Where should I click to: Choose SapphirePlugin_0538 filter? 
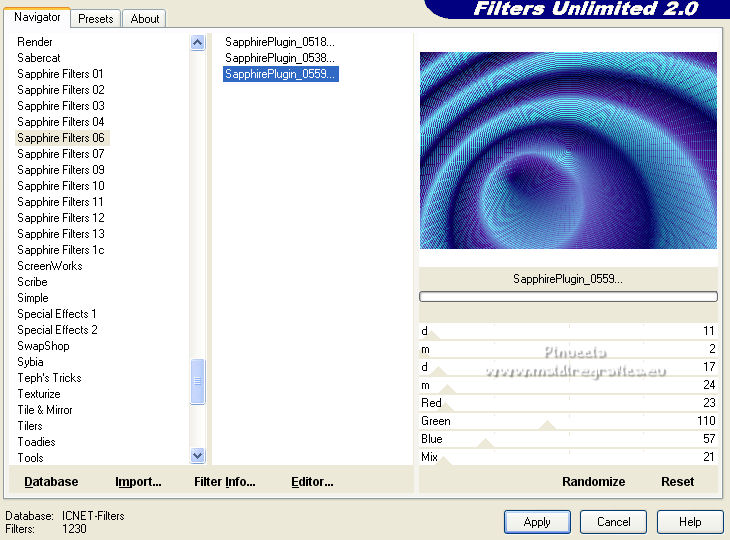[x=280, y=58]
